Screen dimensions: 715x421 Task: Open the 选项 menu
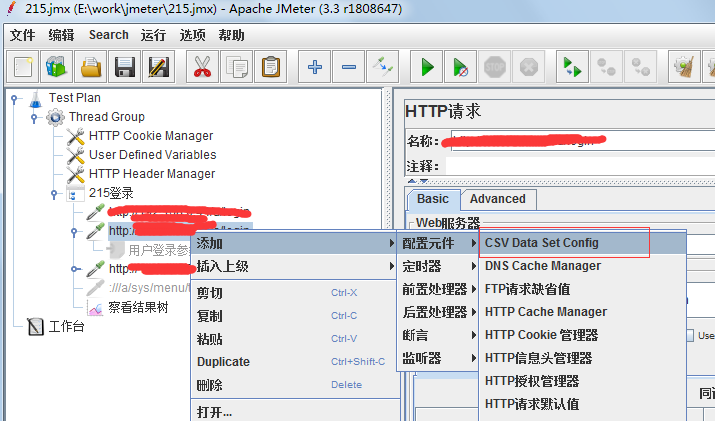(192, 35)
